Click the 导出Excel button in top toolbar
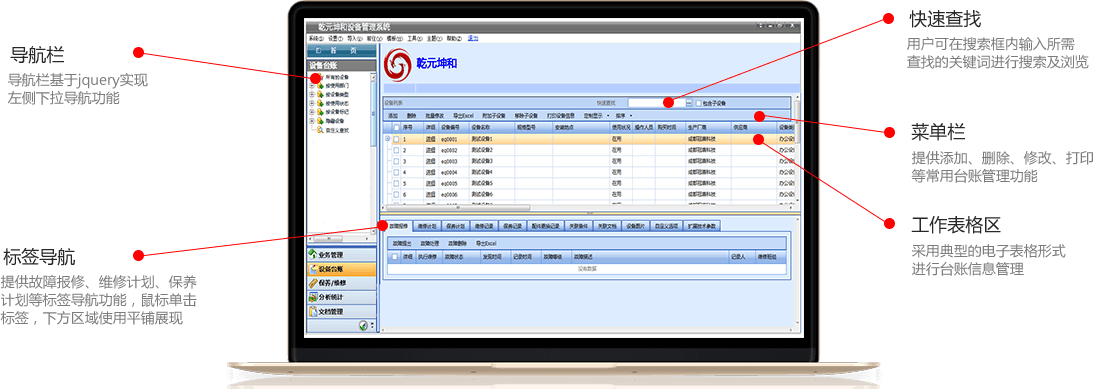Screen dimensions: 1093x389 (464, 115)
